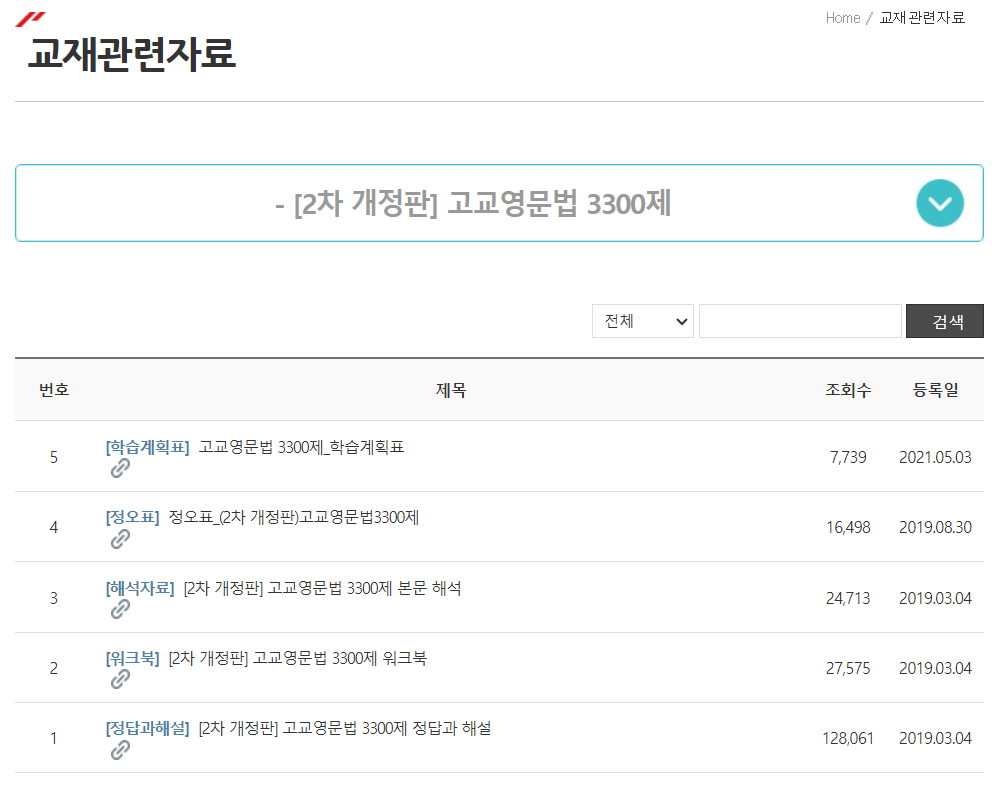The height and width of the screenshot is (799, 992).
Task: Click view count 16,498
Action: pyautogui.click(x=848, y=527)
